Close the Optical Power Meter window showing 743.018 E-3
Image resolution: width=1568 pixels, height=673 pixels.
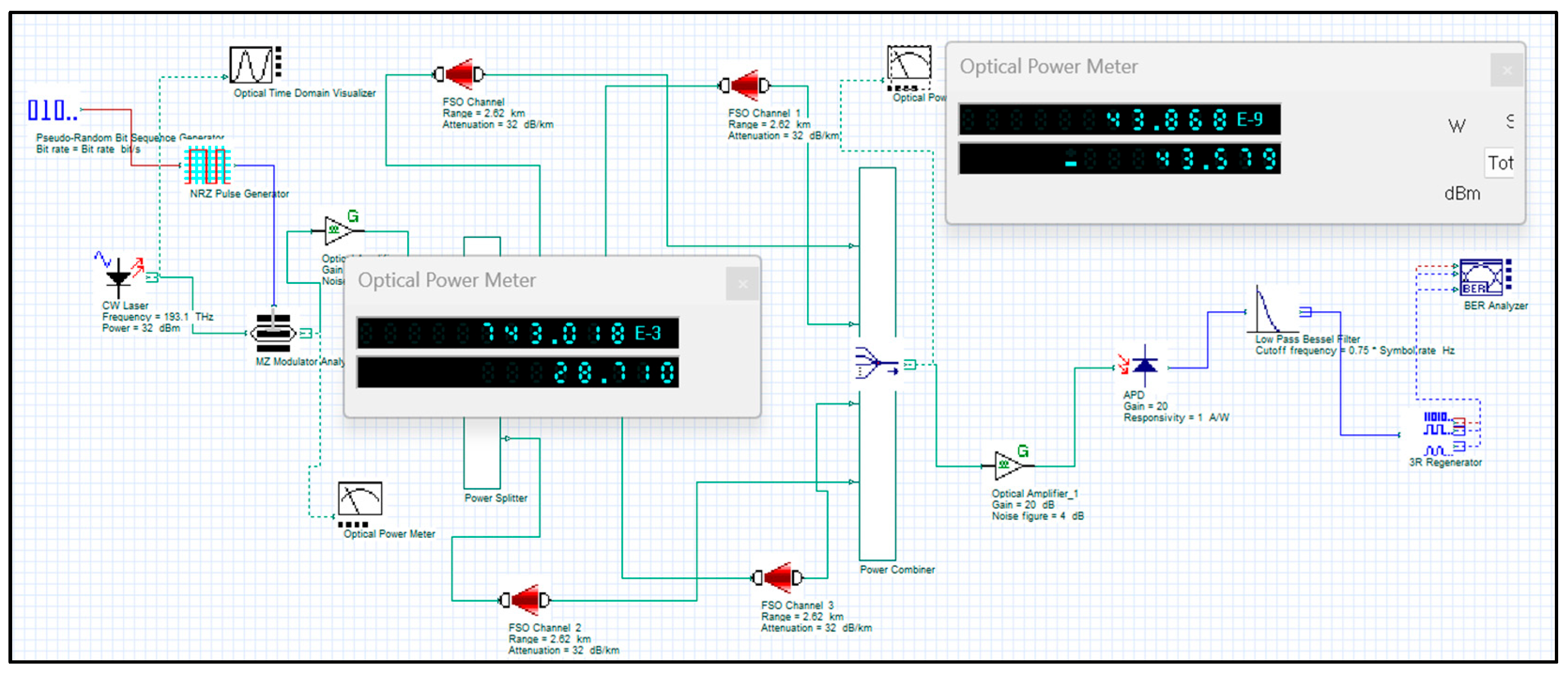click(742, 284)
